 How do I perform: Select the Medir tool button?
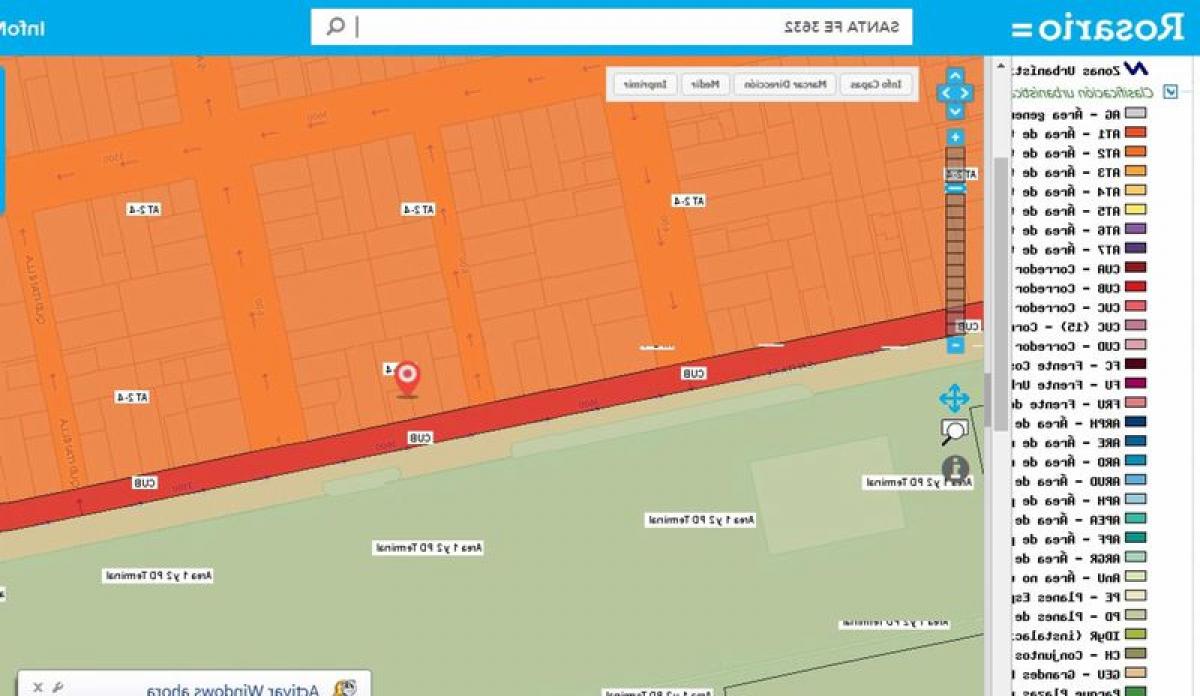point(706,85)
